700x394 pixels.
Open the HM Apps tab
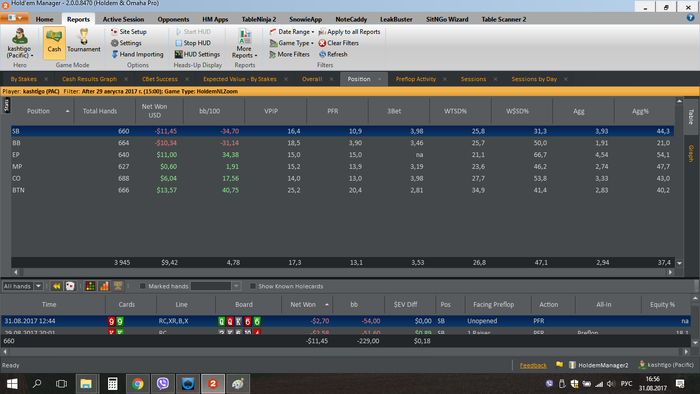tap(215, 19)
